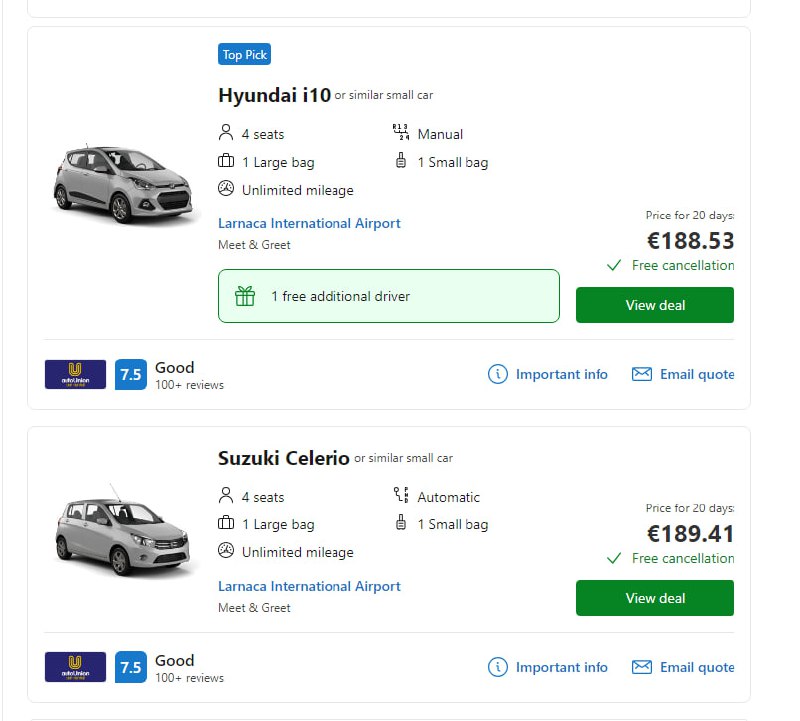Click the gift icon for free additional driver

245,296
